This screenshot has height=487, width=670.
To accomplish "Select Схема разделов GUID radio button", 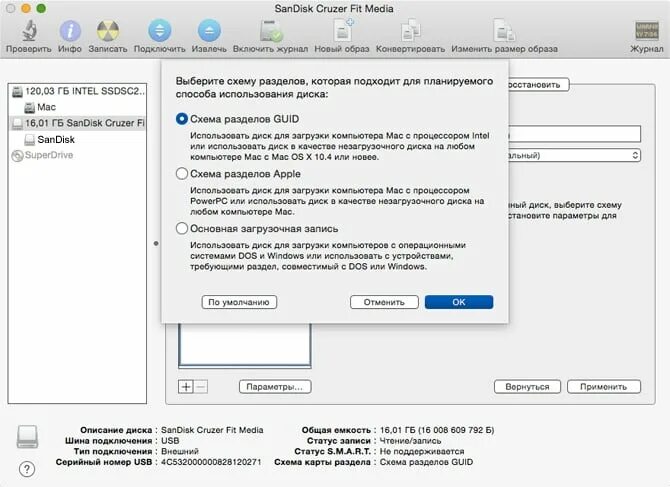I will (x=182, y=119).
